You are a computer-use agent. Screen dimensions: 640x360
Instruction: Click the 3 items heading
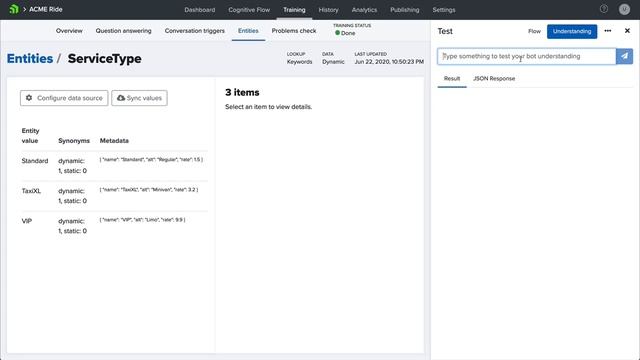pyautogui.click(x=242, y=92)
